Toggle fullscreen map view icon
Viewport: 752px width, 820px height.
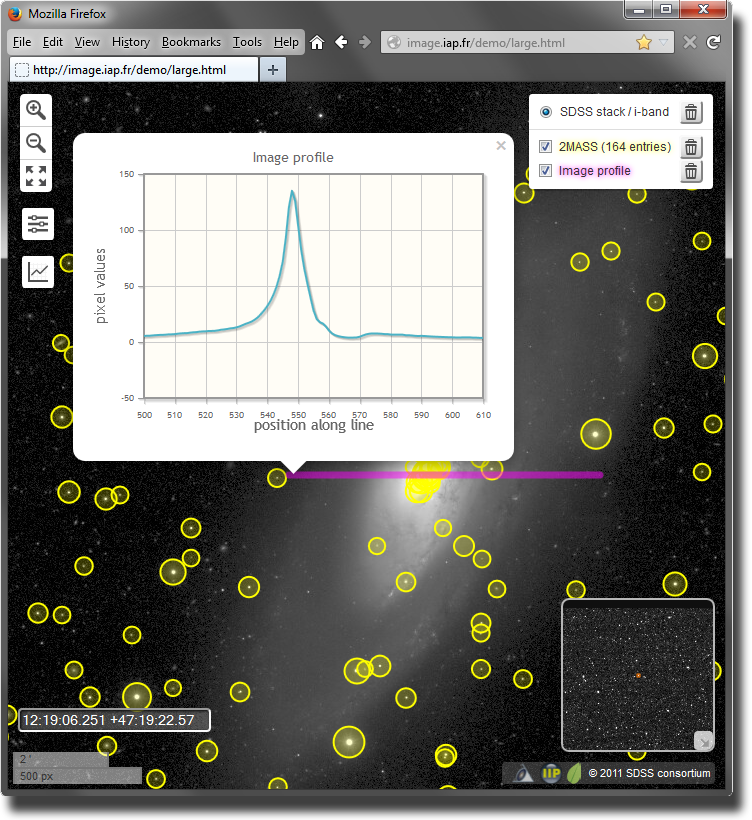[x=36, y=176]
